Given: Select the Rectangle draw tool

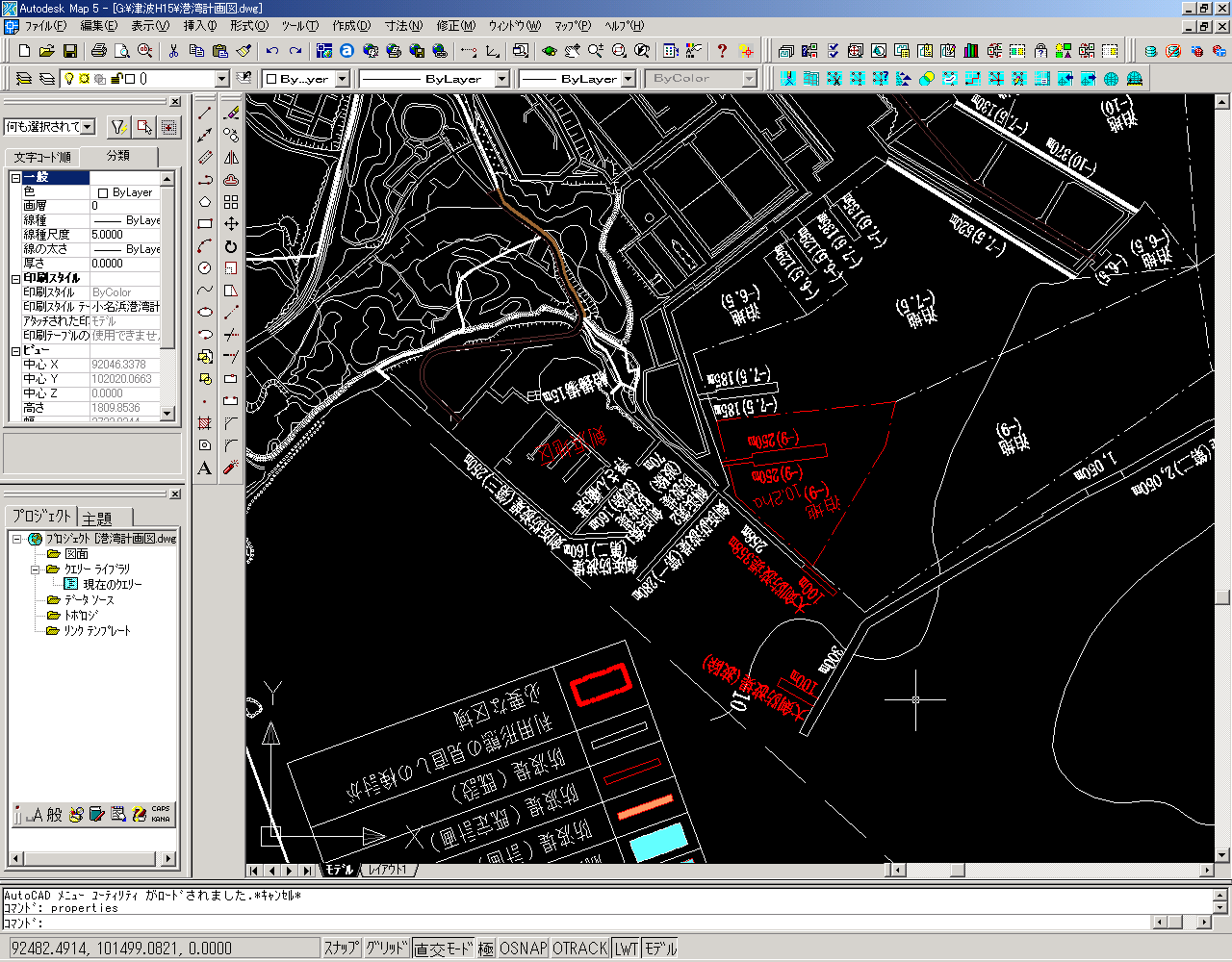Looking at the screenshot, I should point(205,224).
